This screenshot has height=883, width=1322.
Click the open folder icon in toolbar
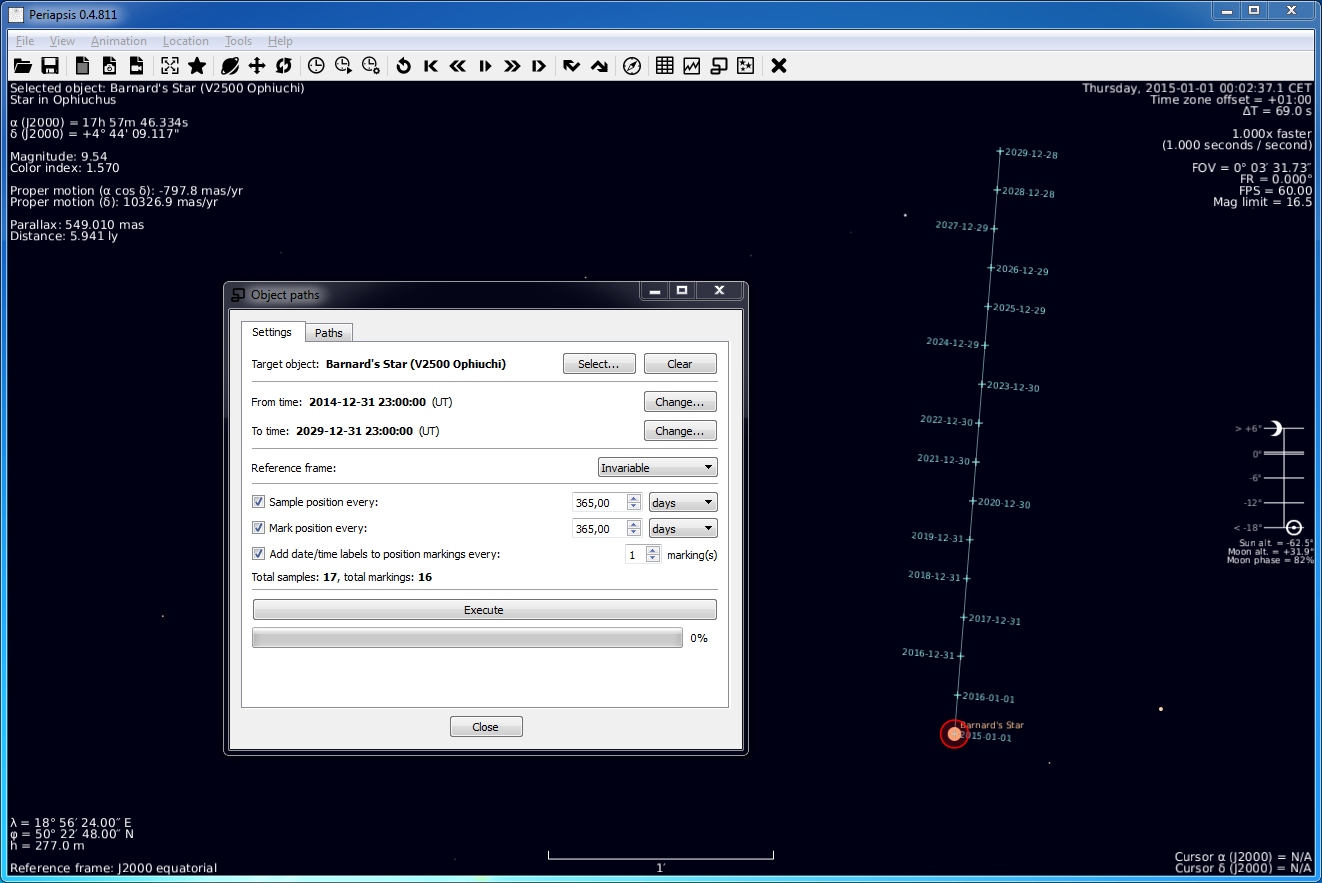point(22,66)
